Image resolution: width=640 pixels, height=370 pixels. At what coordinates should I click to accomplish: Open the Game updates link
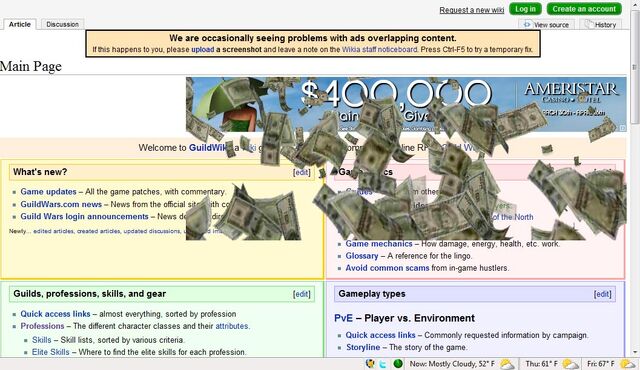coord(49,192)
